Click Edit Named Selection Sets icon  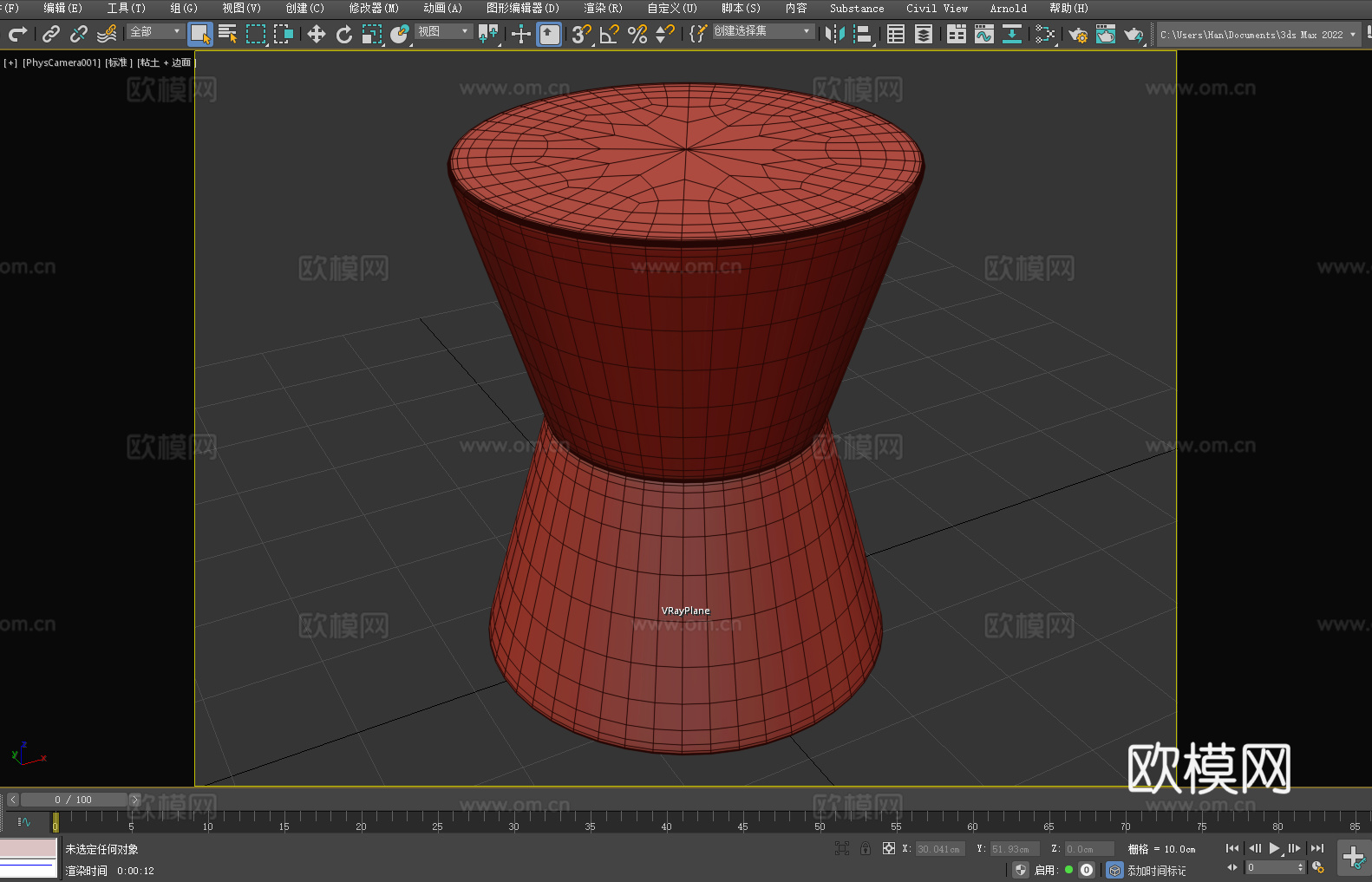698,34
